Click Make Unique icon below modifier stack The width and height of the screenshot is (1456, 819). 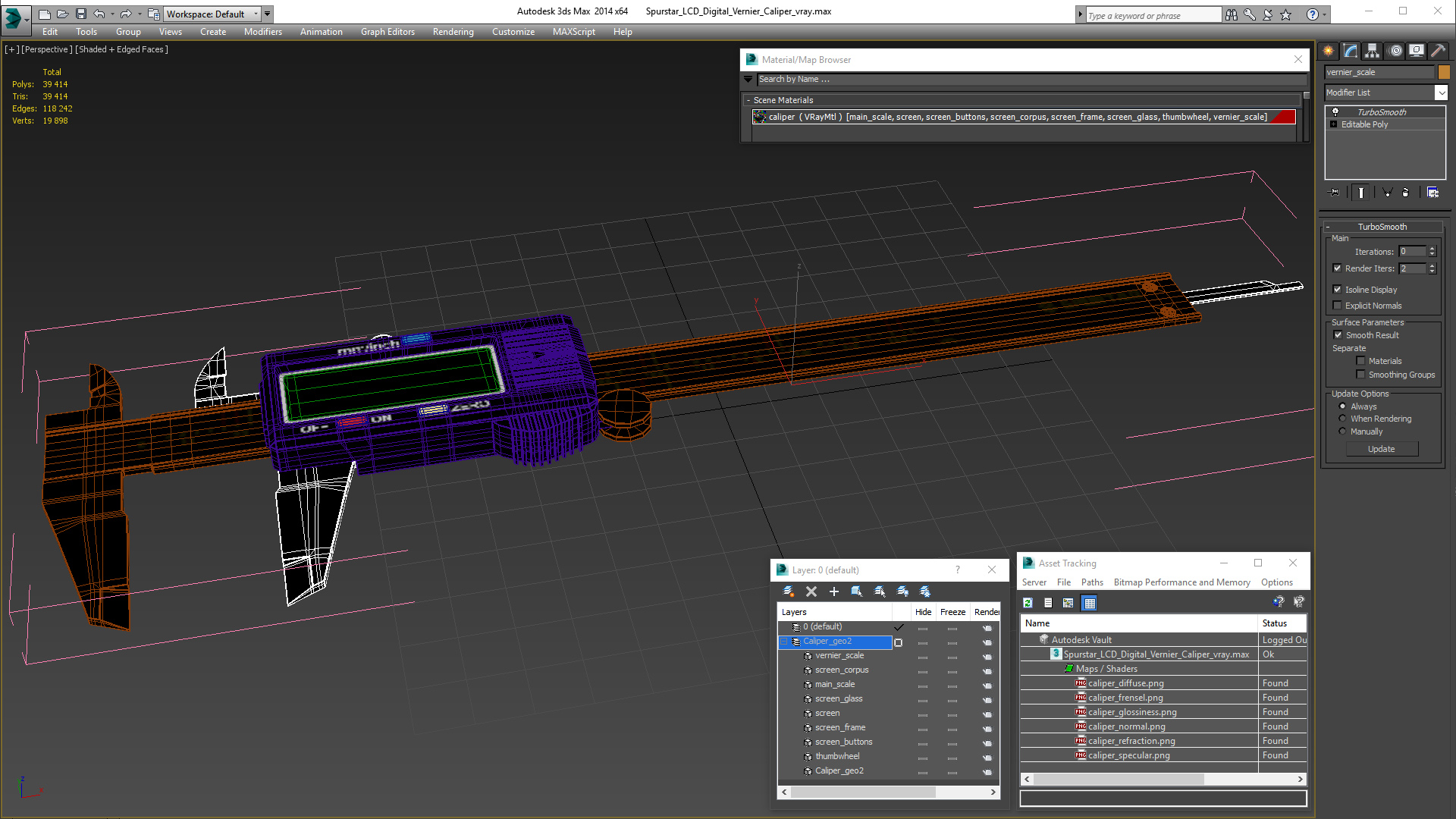click(1387, 193)
